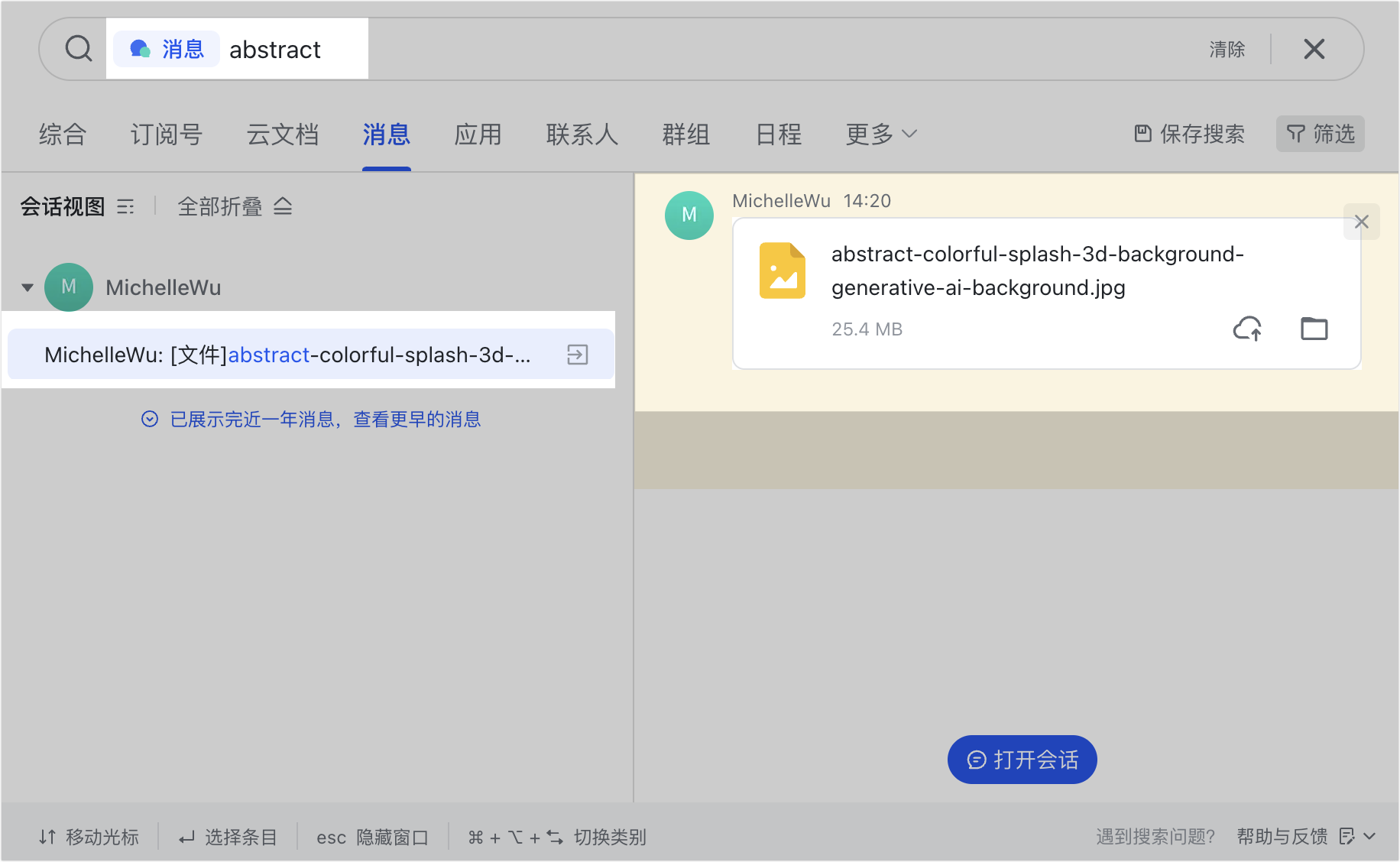
Task: Switch to the 联系人 tab
Action: point(582,134)
